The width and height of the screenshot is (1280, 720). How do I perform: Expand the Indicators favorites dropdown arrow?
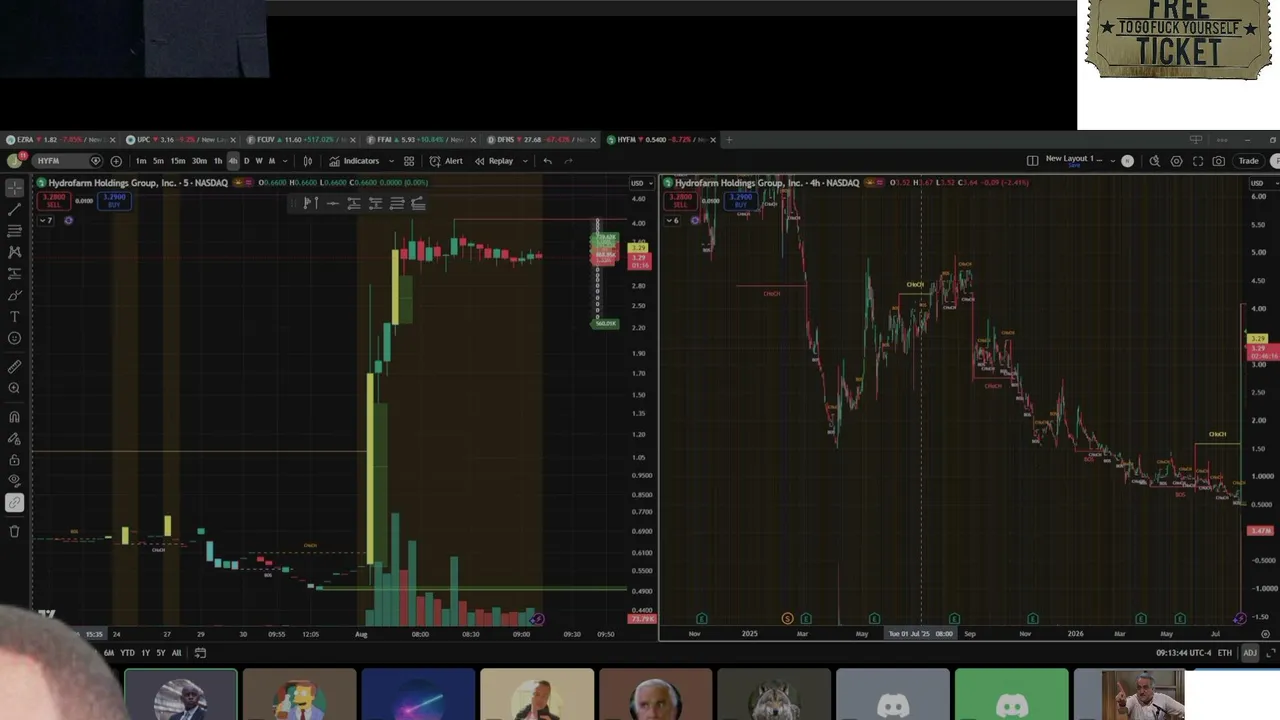tap(391, 161)
